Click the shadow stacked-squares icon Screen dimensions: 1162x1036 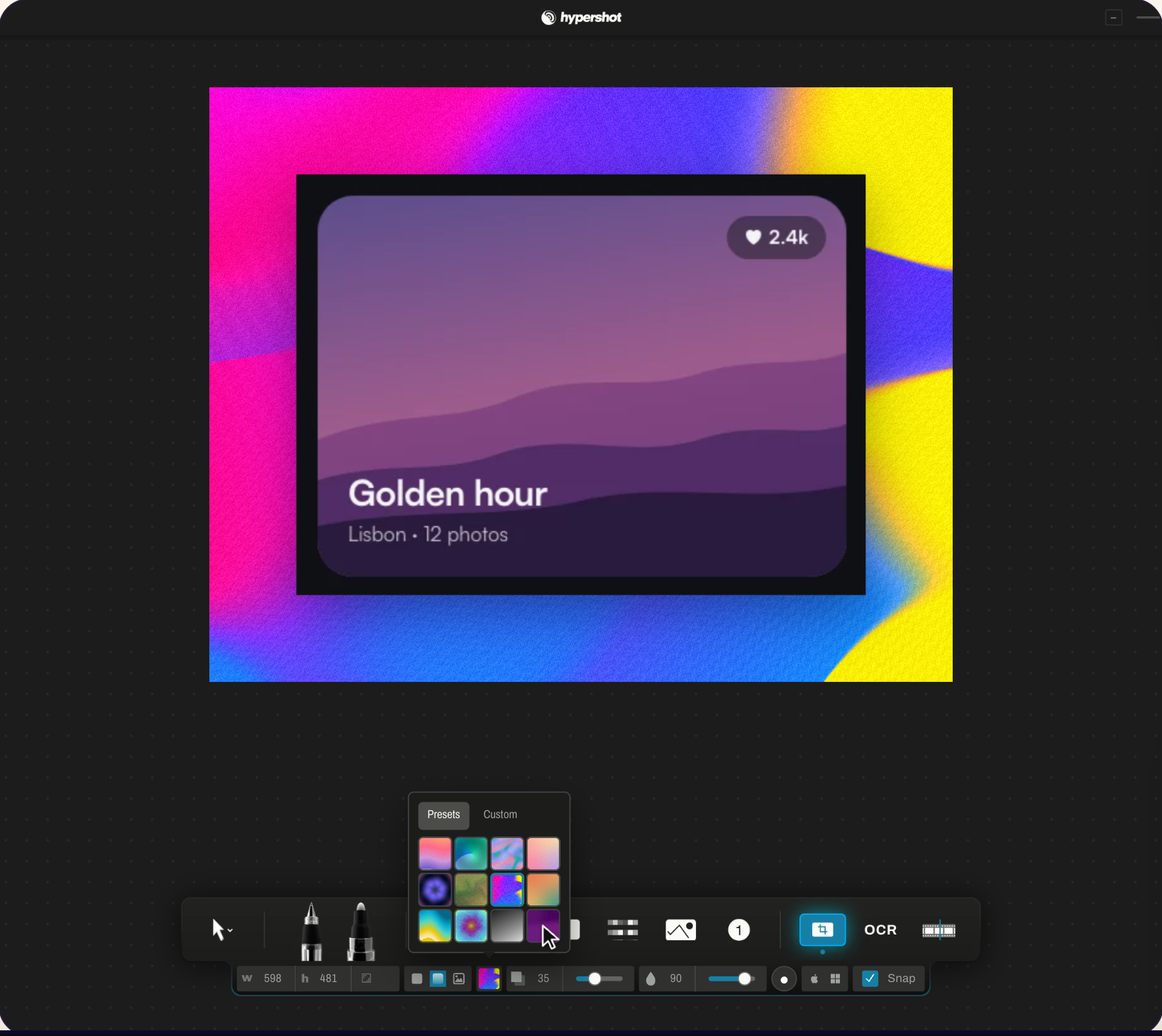(518, 979)
